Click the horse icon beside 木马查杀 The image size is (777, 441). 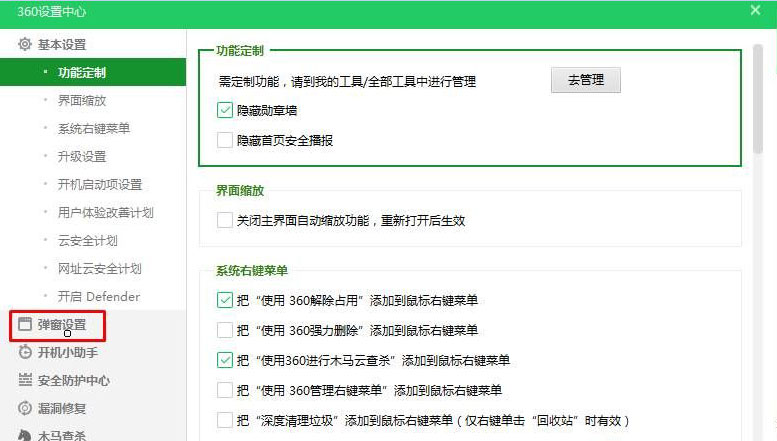point(25,436)
